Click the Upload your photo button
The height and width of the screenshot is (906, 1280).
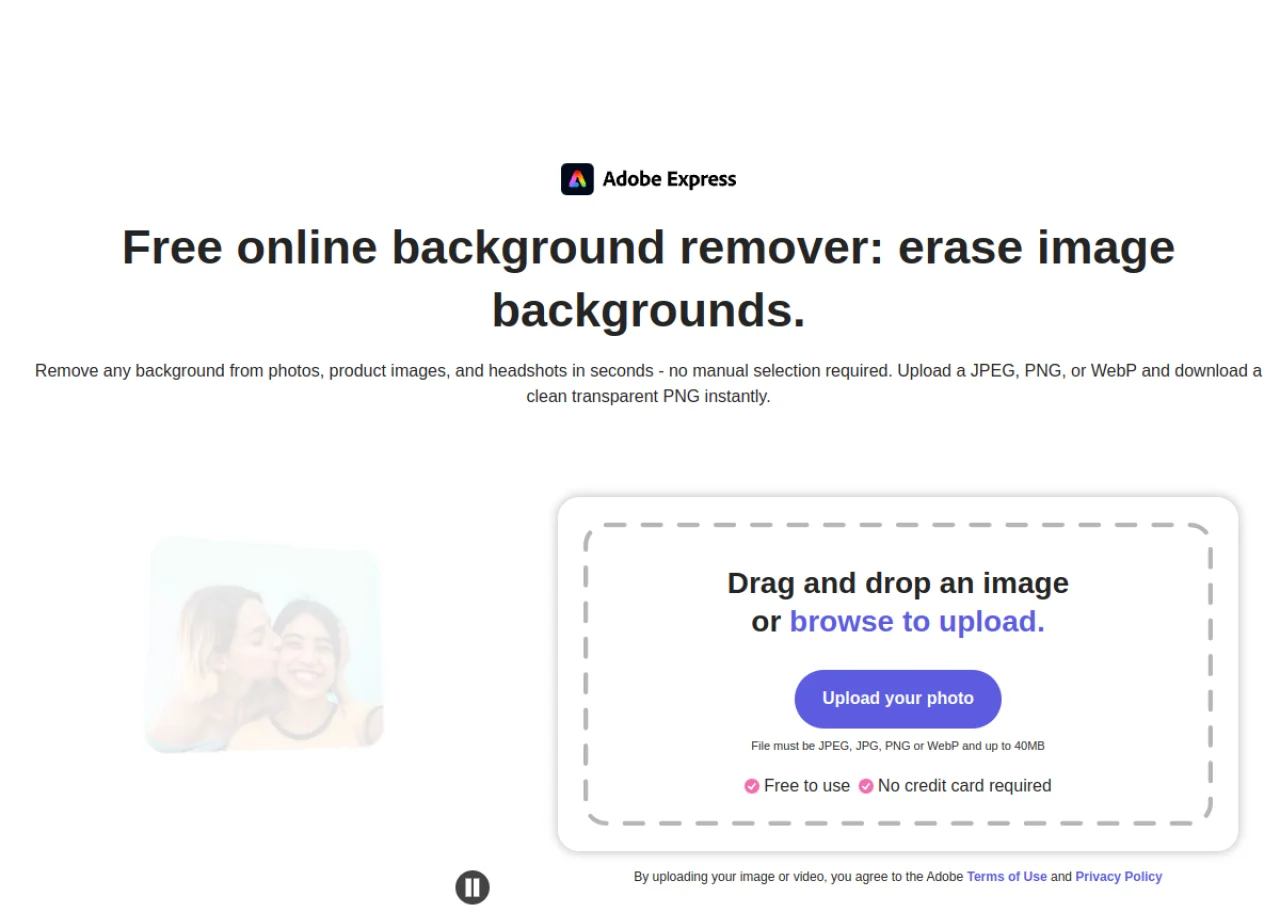click(898, 699)
